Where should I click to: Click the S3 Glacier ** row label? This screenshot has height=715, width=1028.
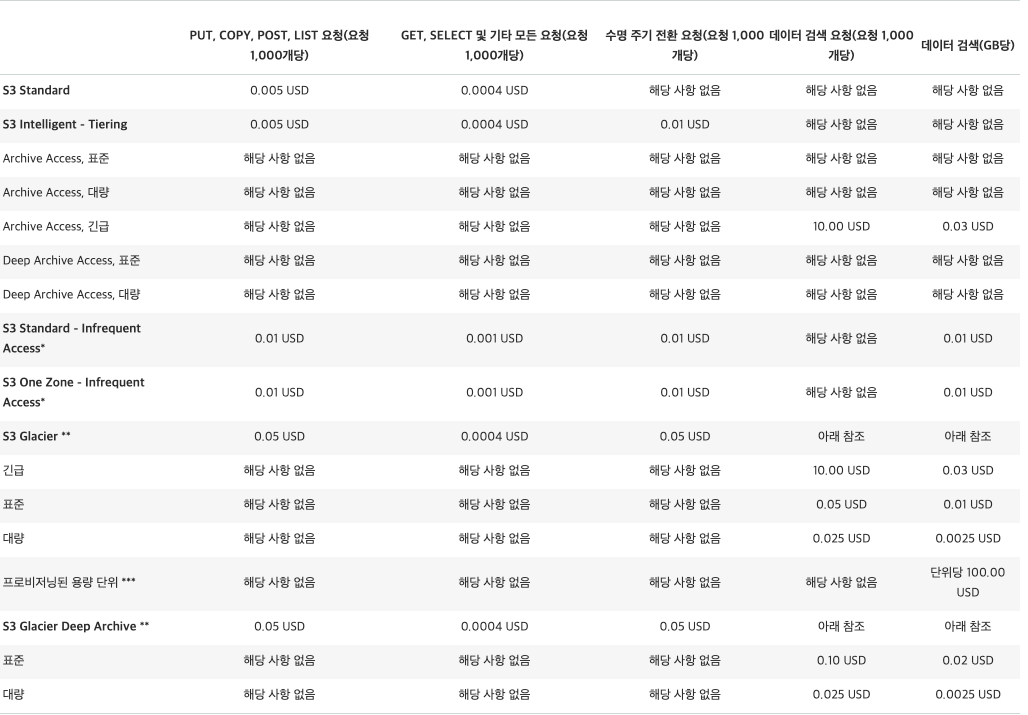tap(37, 437)
